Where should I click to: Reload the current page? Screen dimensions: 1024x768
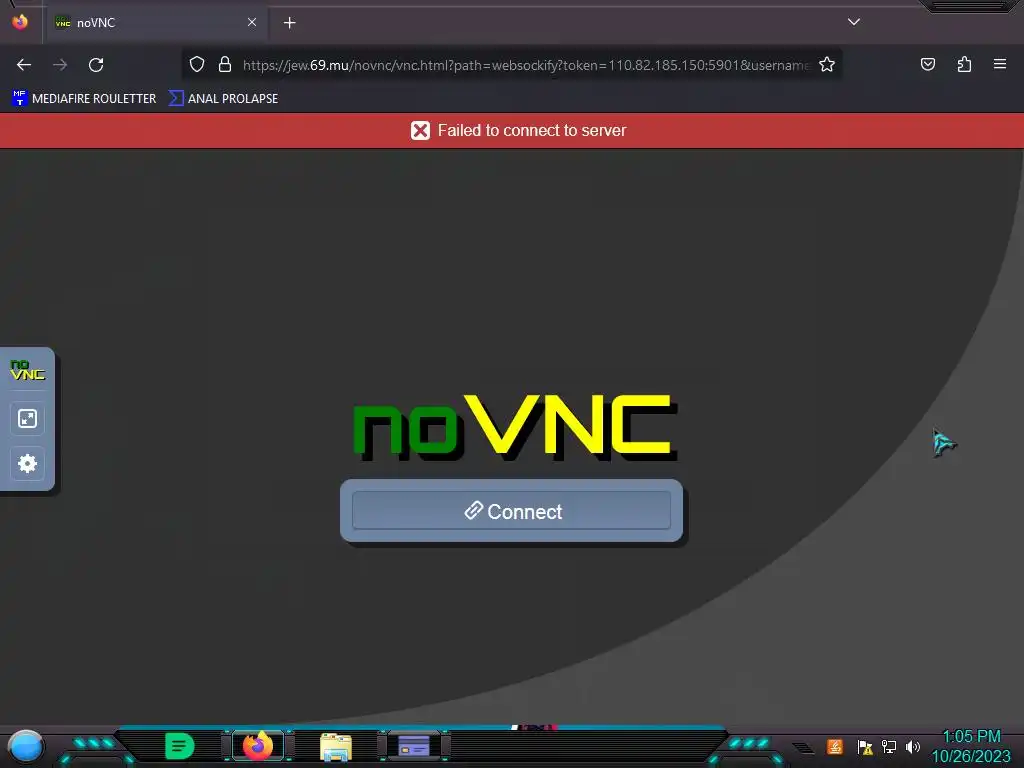pos(96,65)
